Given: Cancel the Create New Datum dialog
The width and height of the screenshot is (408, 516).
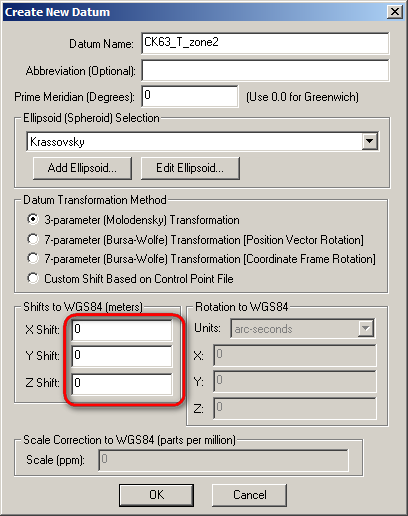Looking at the screenshot, I should 249,495.
